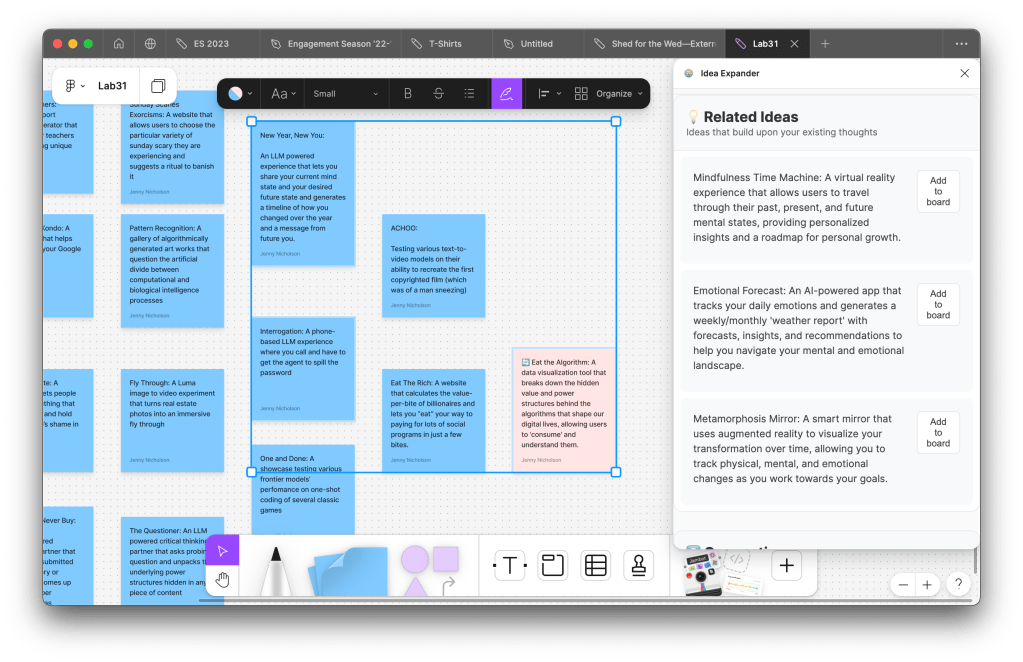The image size is (1023, 662).
Task: Choose the Section tool
Action: (x=552, y=566)
